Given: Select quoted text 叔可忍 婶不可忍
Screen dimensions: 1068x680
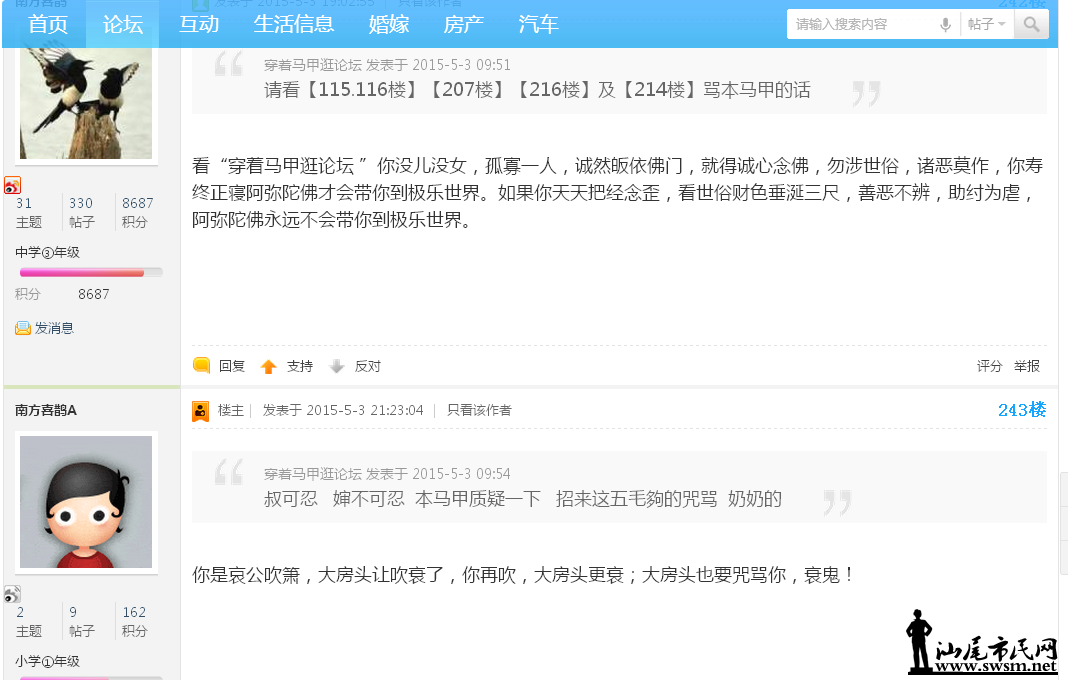Looking at the screenshot, I should (x=334, y=499).
